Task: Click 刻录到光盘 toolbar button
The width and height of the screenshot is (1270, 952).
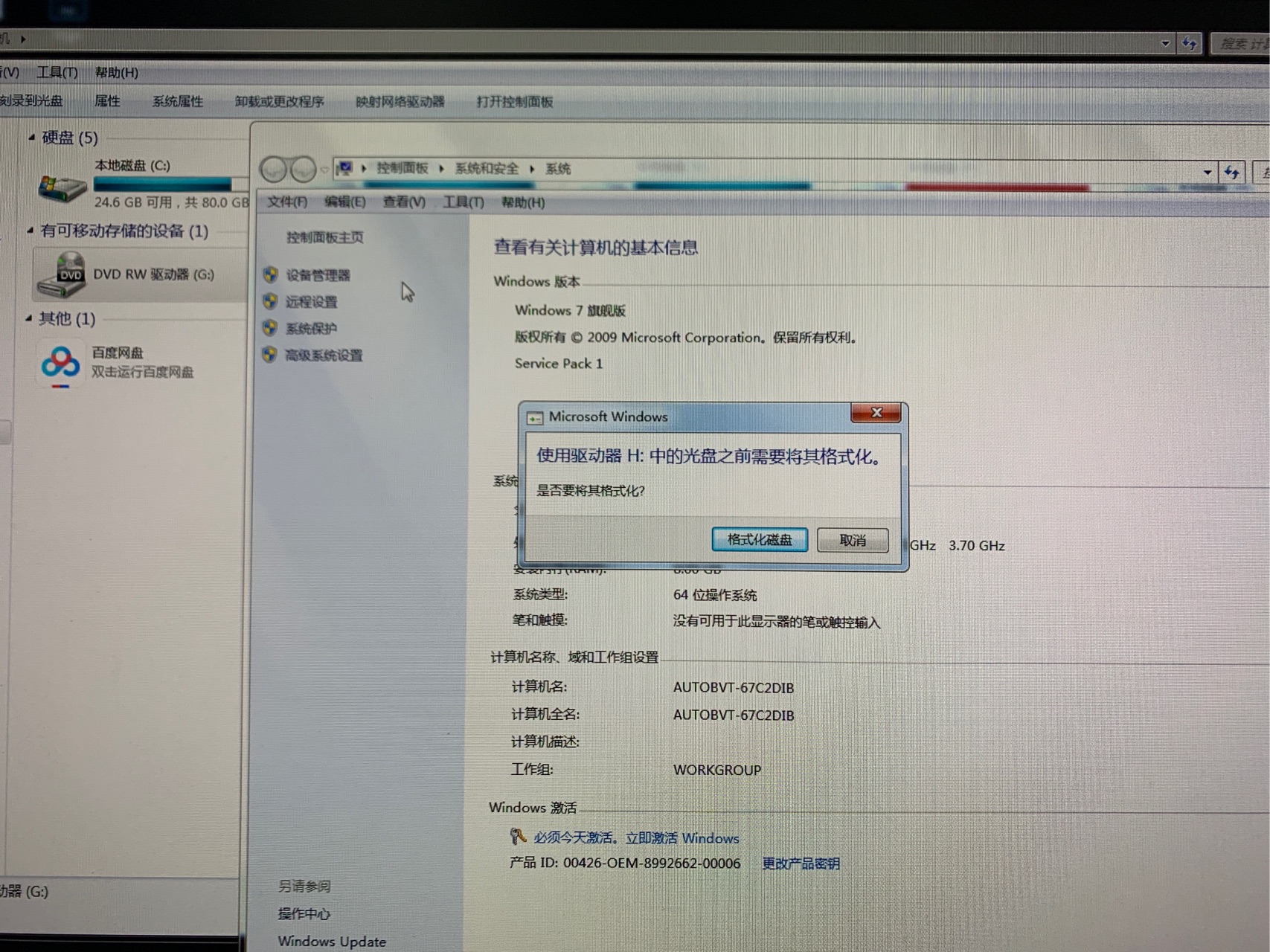Action: 31,100
